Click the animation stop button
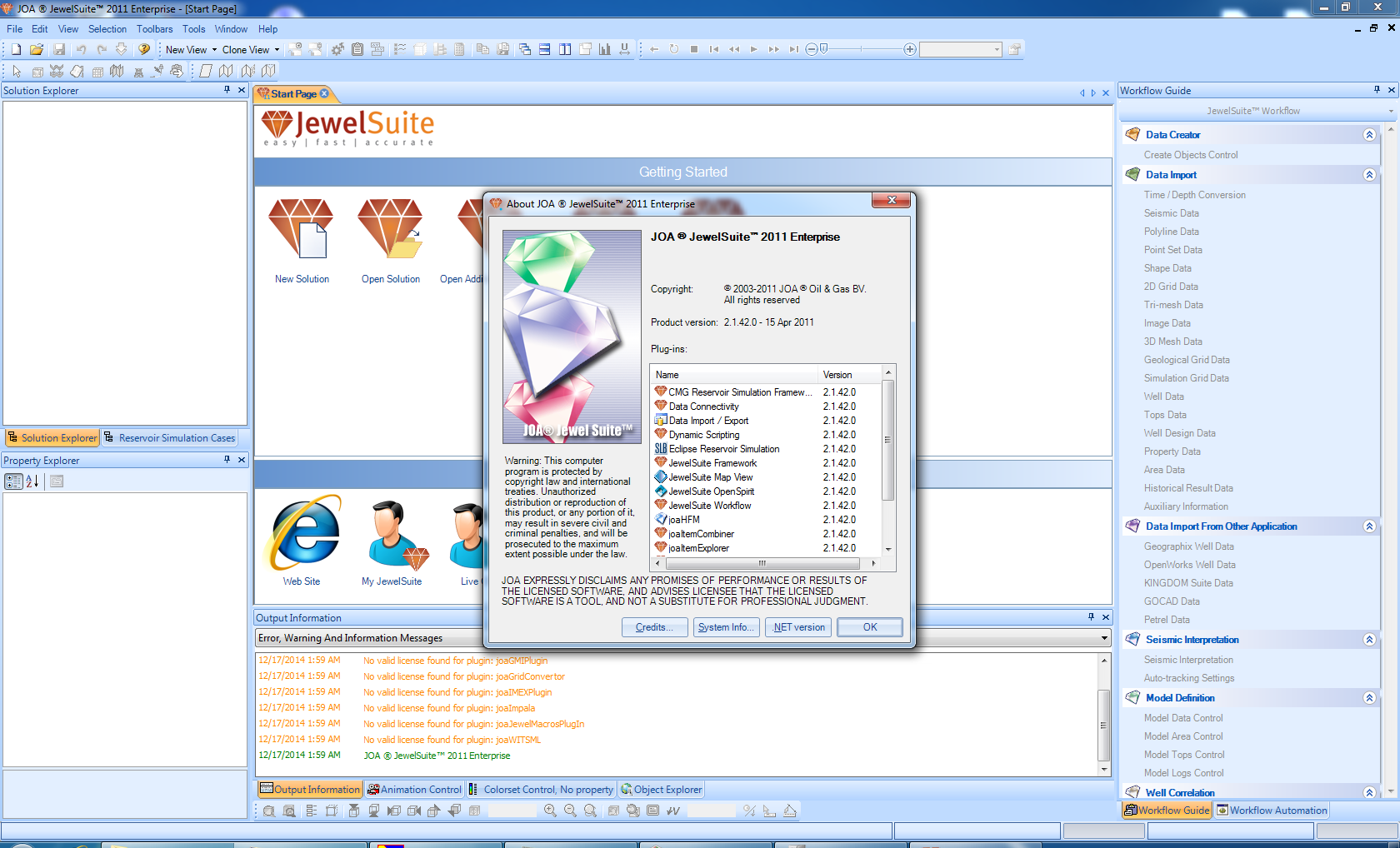Viewport: 1400px width, 848px height. pyautogui.click(x=694, y=50)
